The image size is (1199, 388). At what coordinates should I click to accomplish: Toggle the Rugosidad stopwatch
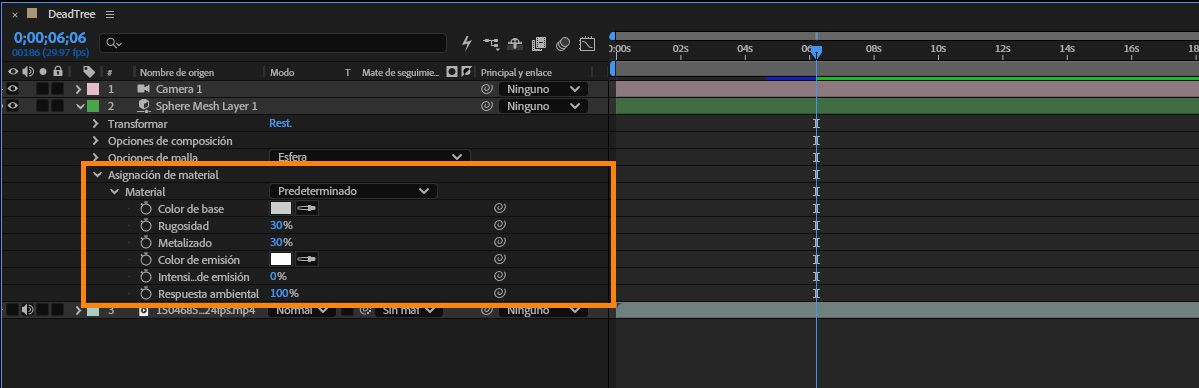[x=146, y=226]
